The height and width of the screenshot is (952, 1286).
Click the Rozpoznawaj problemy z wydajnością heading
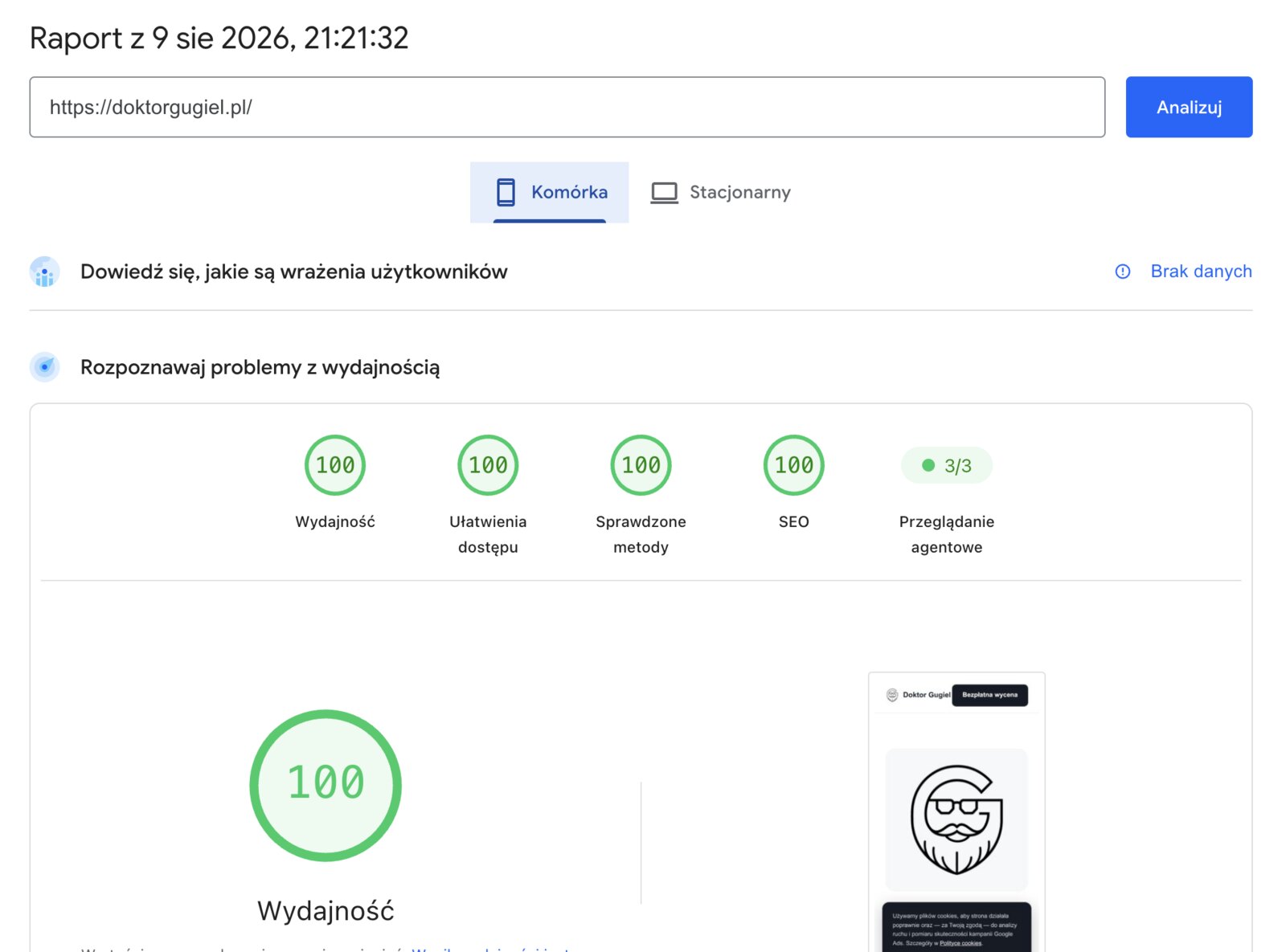pos(260,367)
